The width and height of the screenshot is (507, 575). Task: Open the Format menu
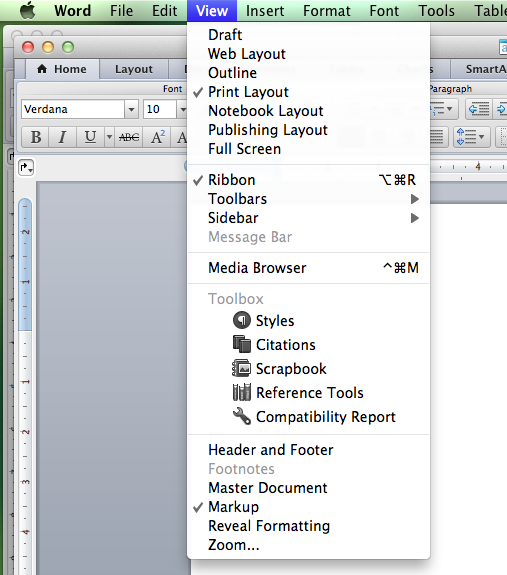click(x=327, y=11)
